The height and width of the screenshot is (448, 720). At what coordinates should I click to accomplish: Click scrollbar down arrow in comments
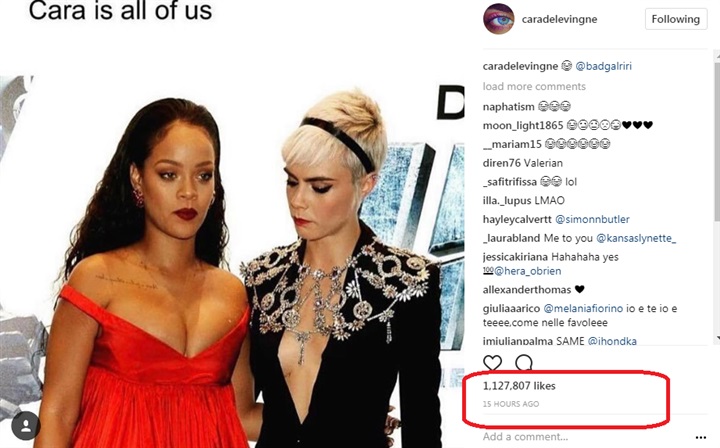pyautogui.click(x=717, y=338)
